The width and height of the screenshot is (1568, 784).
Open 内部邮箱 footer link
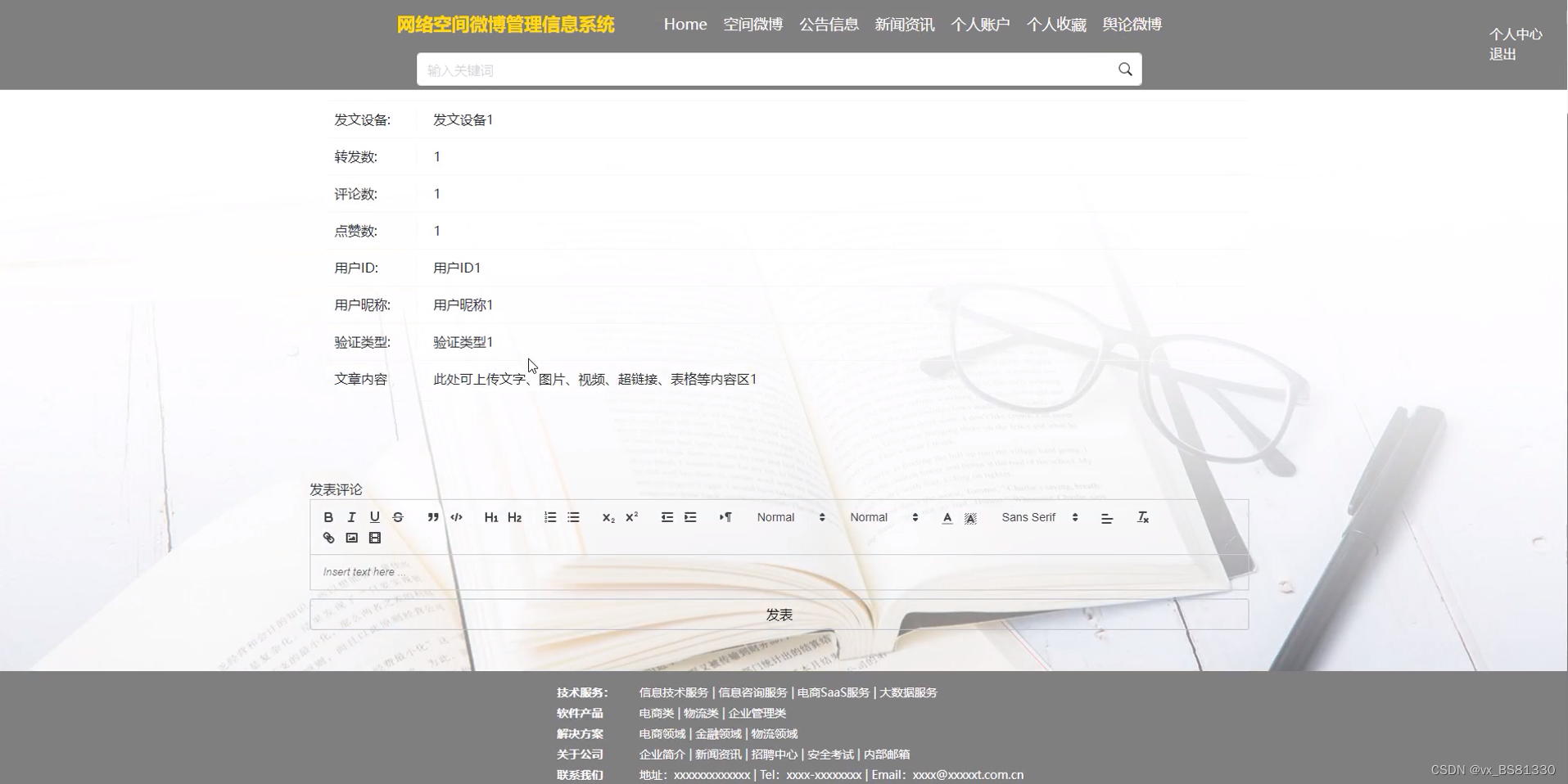pyautogui.click(x=887, y=755)
